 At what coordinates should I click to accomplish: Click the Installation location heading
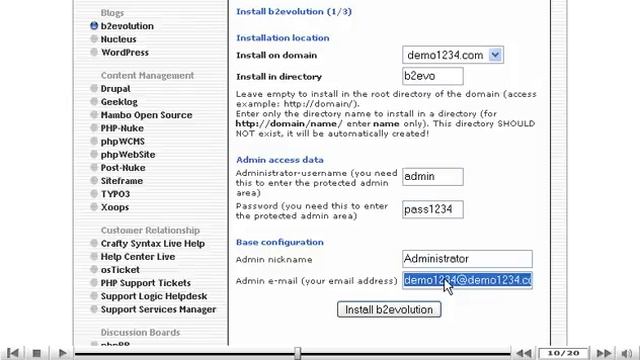click(x=283, y=38)
